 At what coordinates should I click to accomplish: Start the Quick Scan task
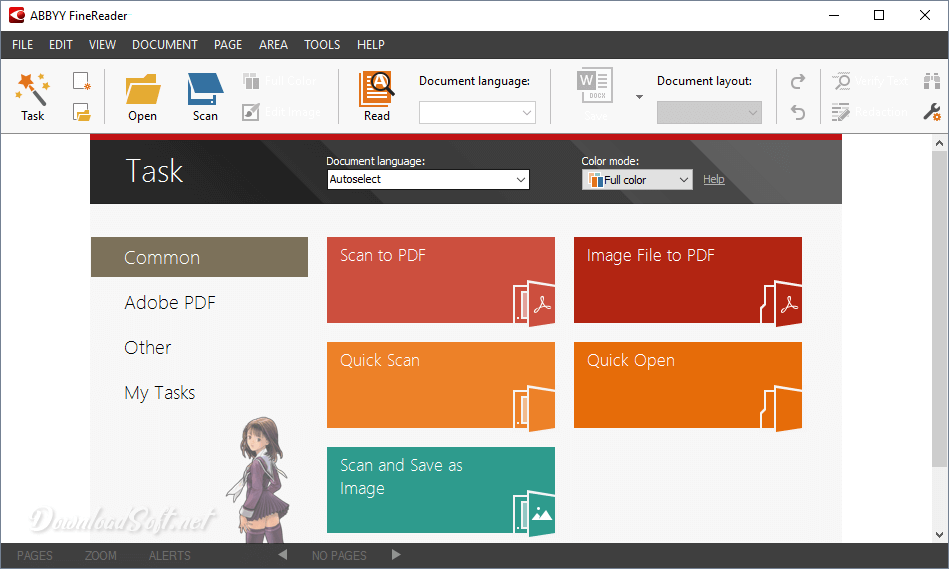(441, 385)
